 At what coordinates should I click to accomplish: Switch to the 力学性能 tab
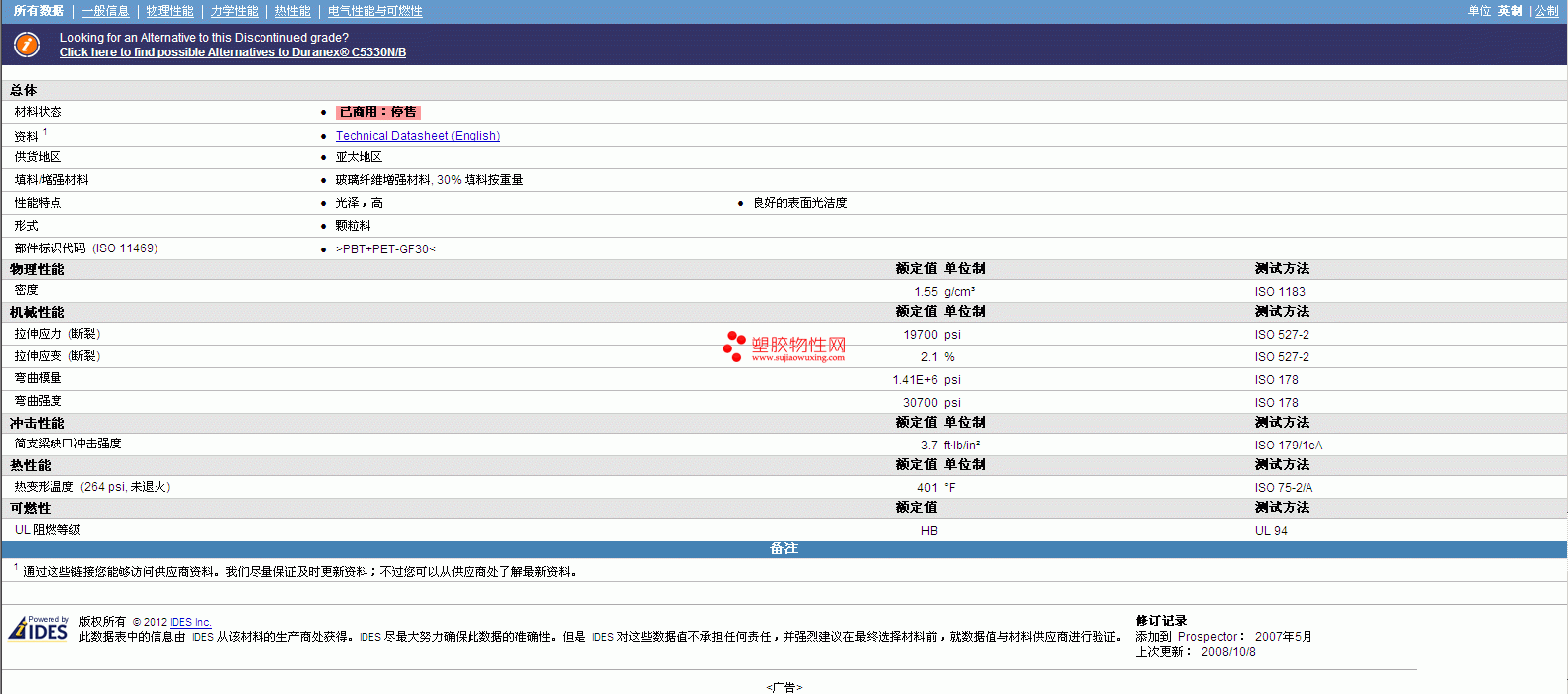234,11
